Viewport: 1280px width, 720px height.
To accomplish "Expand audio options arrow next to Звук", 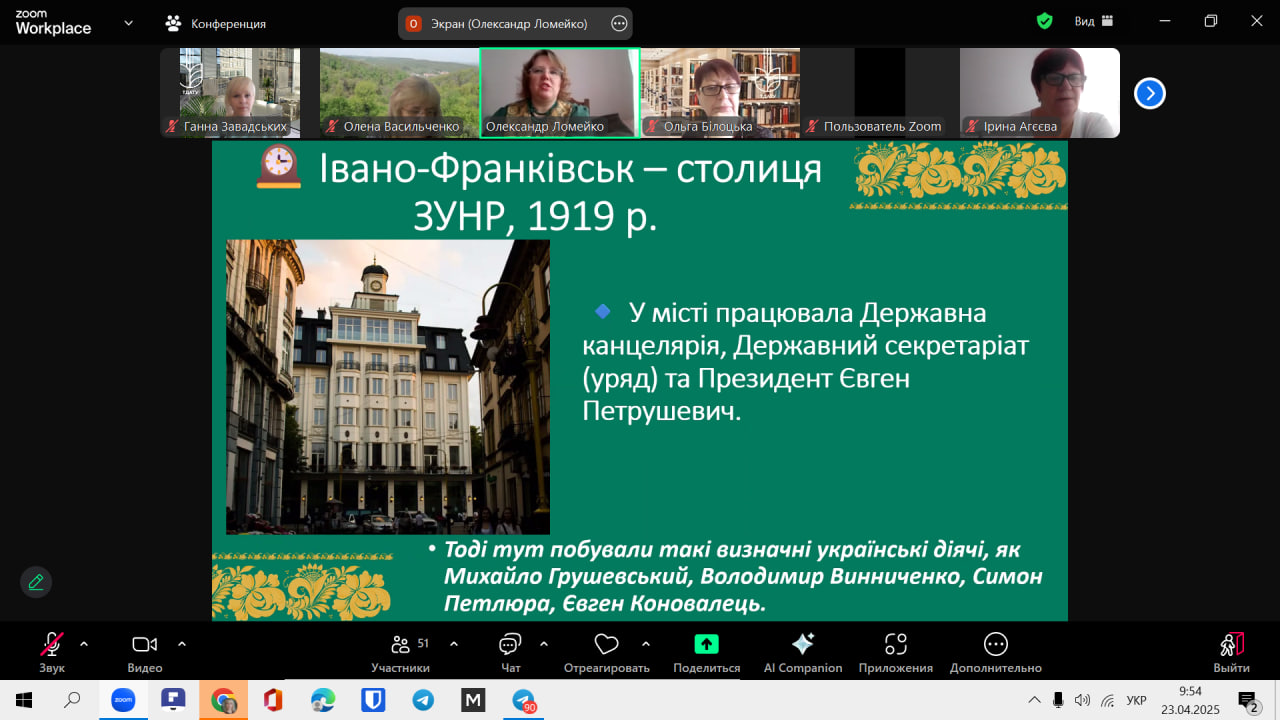I will [x=84, y=644].
